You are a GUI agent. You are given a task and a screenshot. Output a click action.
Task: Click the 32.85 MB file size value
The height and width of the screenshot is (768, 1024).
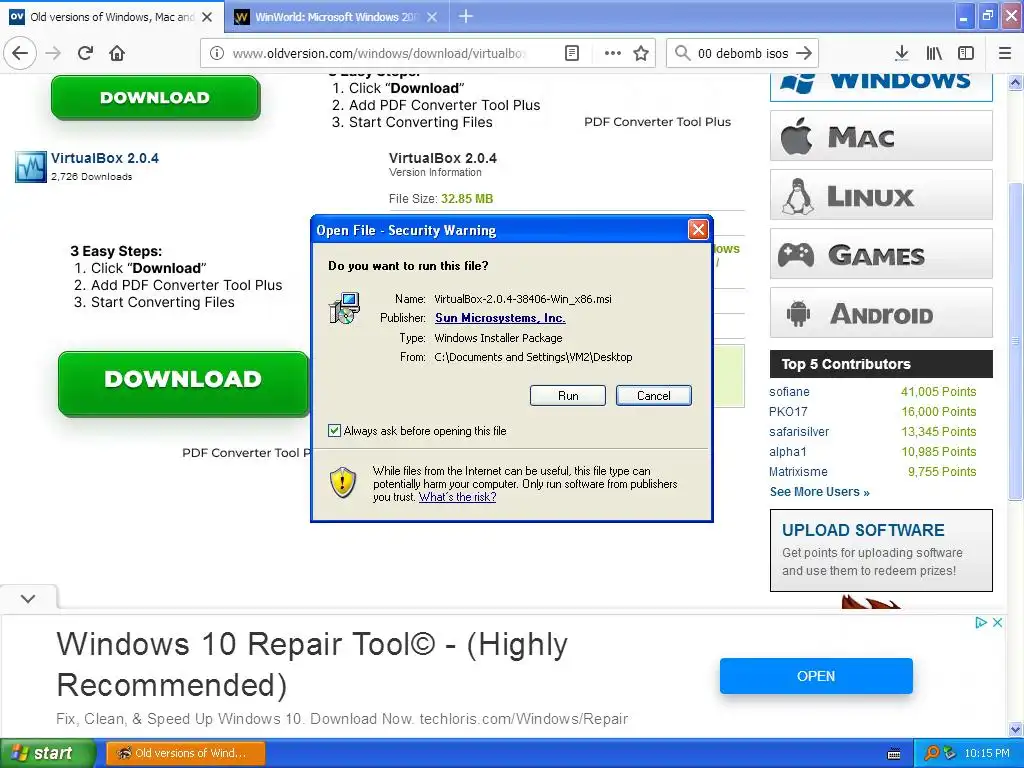pyautogui.click(x=467, y=199)
